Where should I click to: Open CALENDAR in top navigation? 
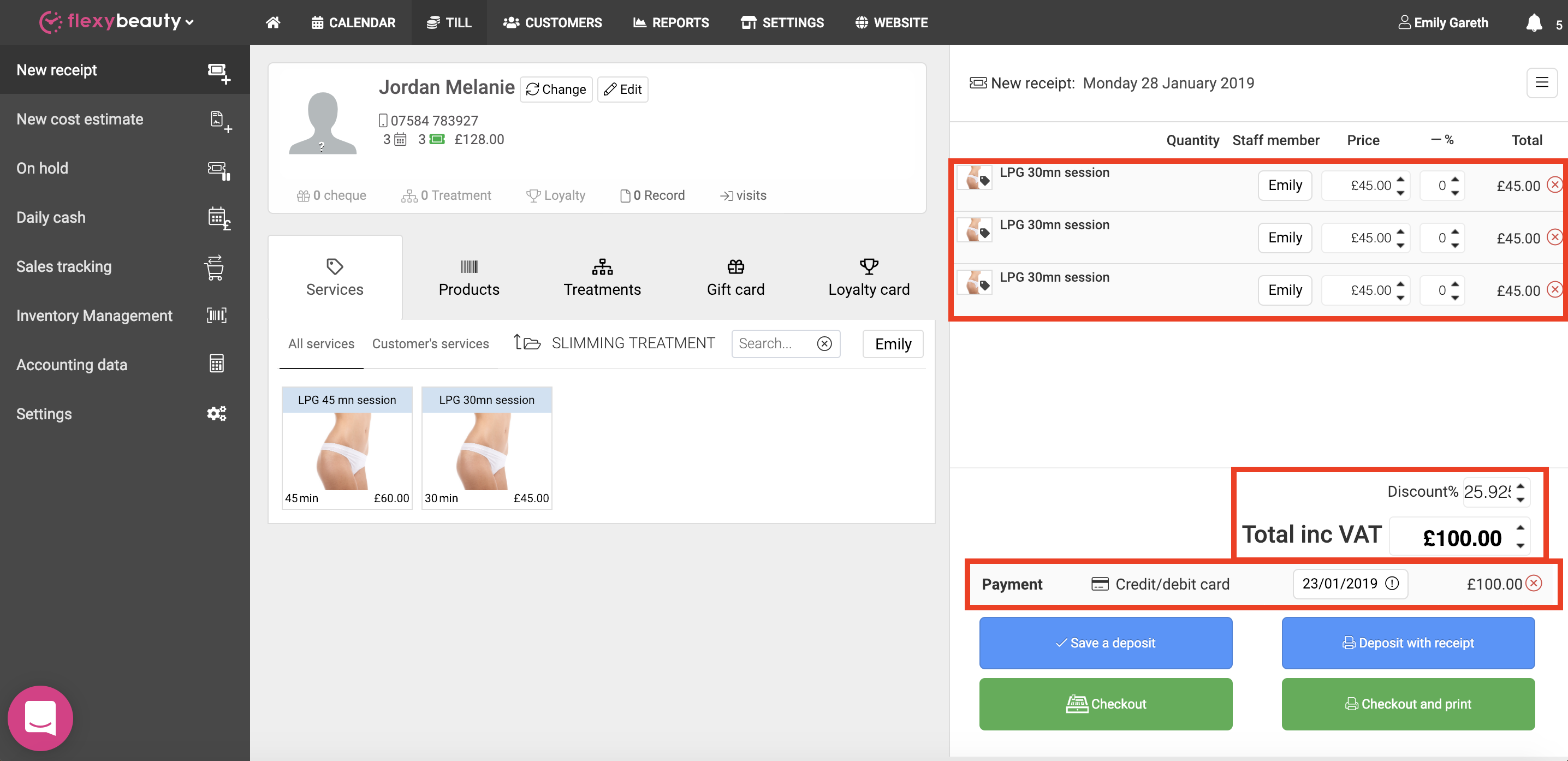[353, 22]
